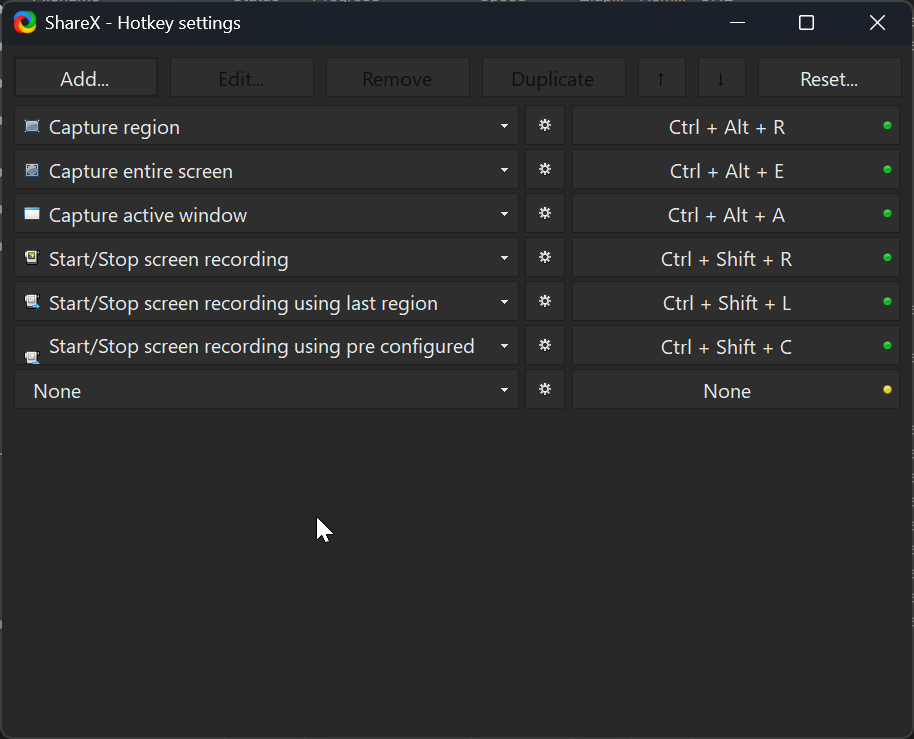Screen dimensions: 914x739
Task: Move selected hotkey up with arrow button
Action: pyautogui.click(x=661, y=78)
